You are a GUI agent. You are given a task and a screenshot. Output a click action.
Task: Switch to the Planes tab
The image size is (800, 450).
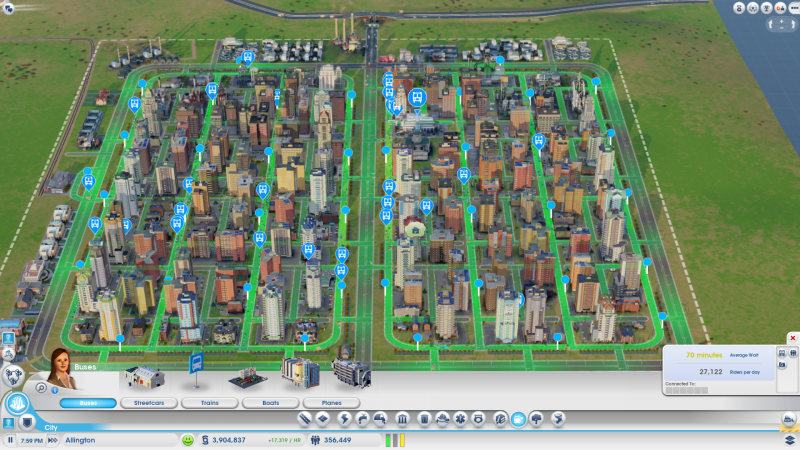pos(331,403)
